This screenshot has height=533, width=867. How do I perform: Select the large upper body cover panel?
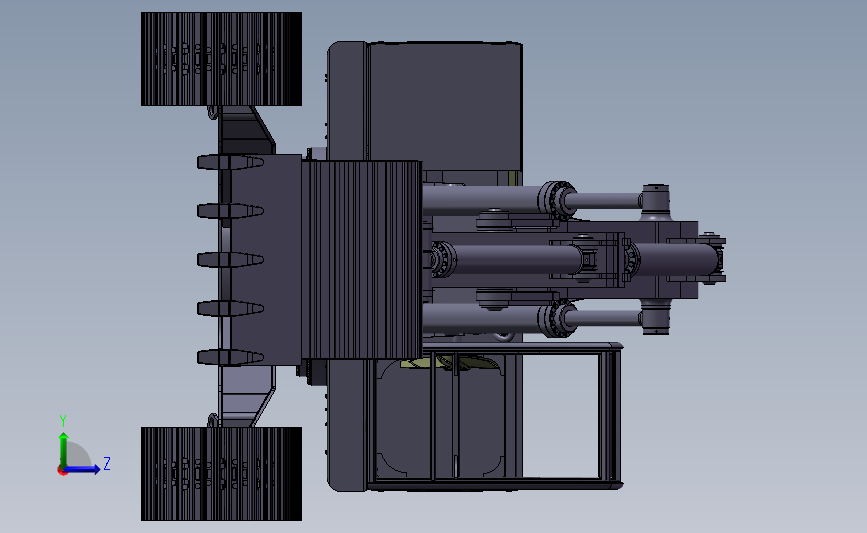click(x=445, y=105)
